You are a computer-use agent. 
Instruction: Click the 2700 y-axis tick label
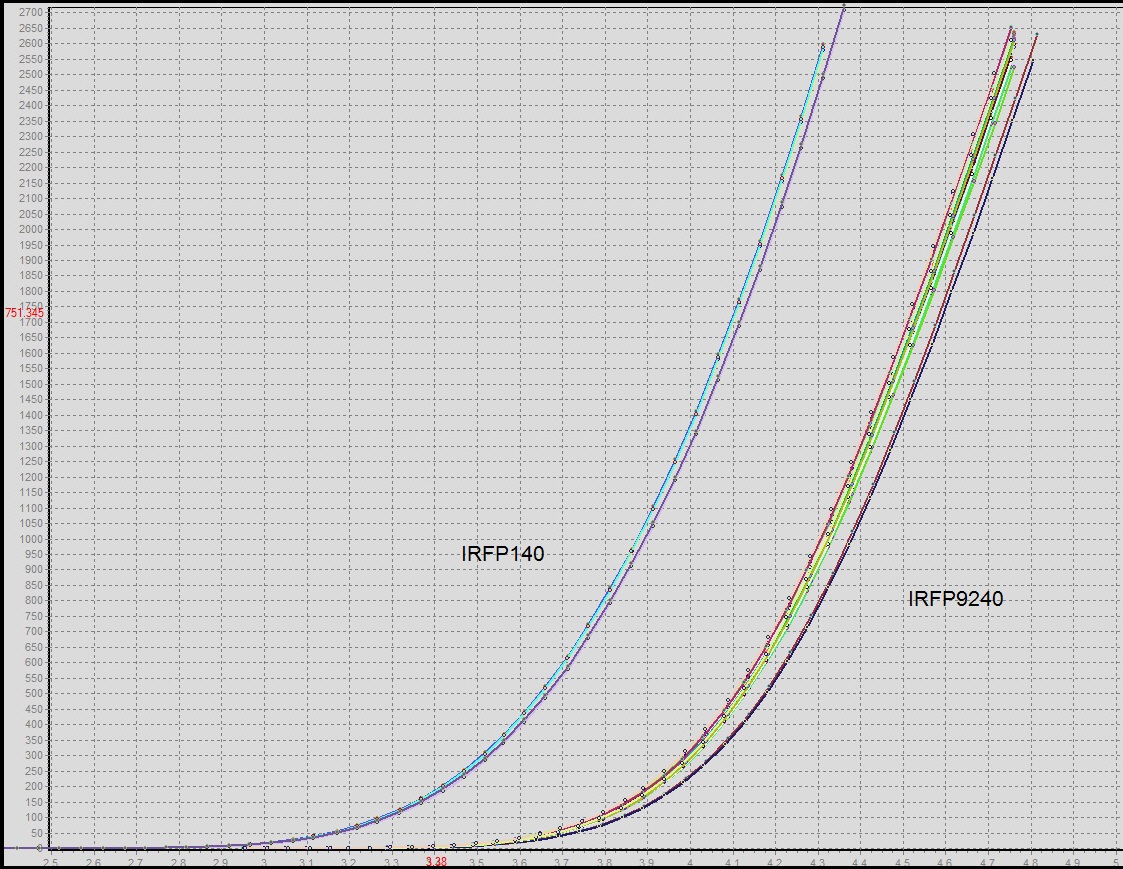[30, 12]
